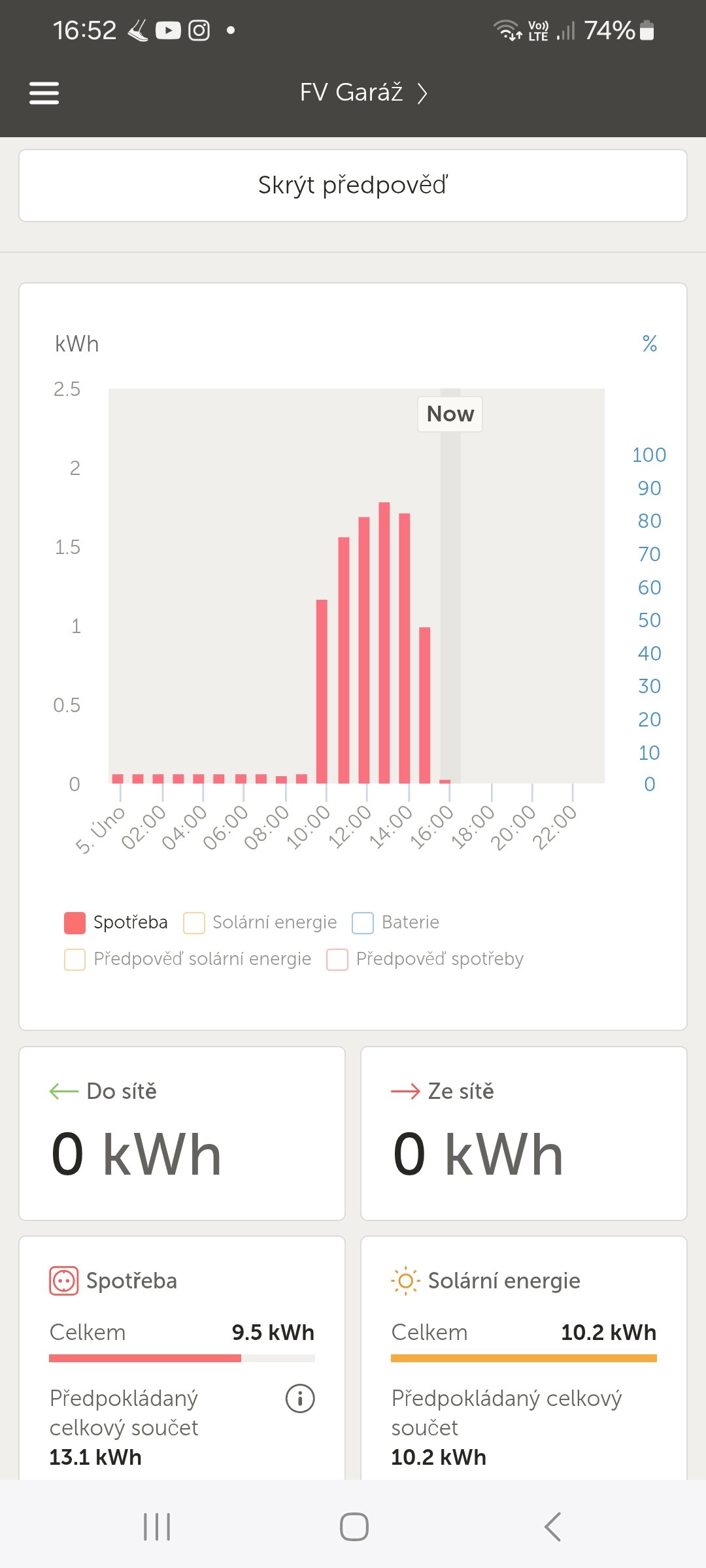Screen dimensions: 706x1568
Task: Enable the Baterie series checkbox
Action: pyautogui.click(x=363, y=923)
